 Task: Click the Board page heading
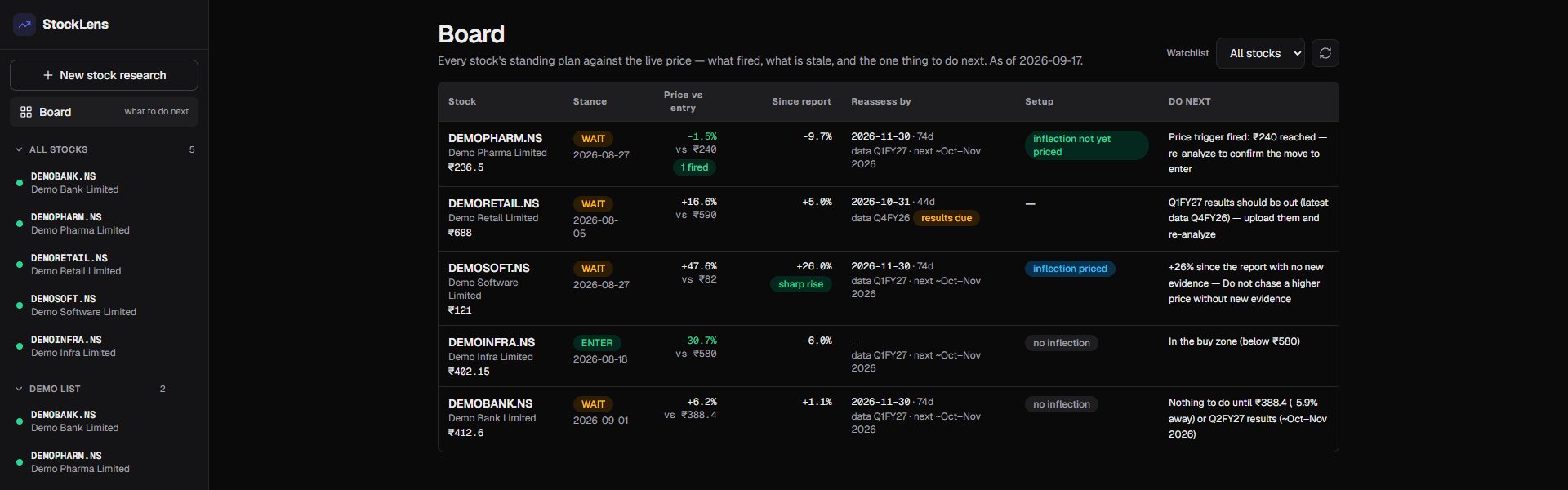click(x=471, y=34)
